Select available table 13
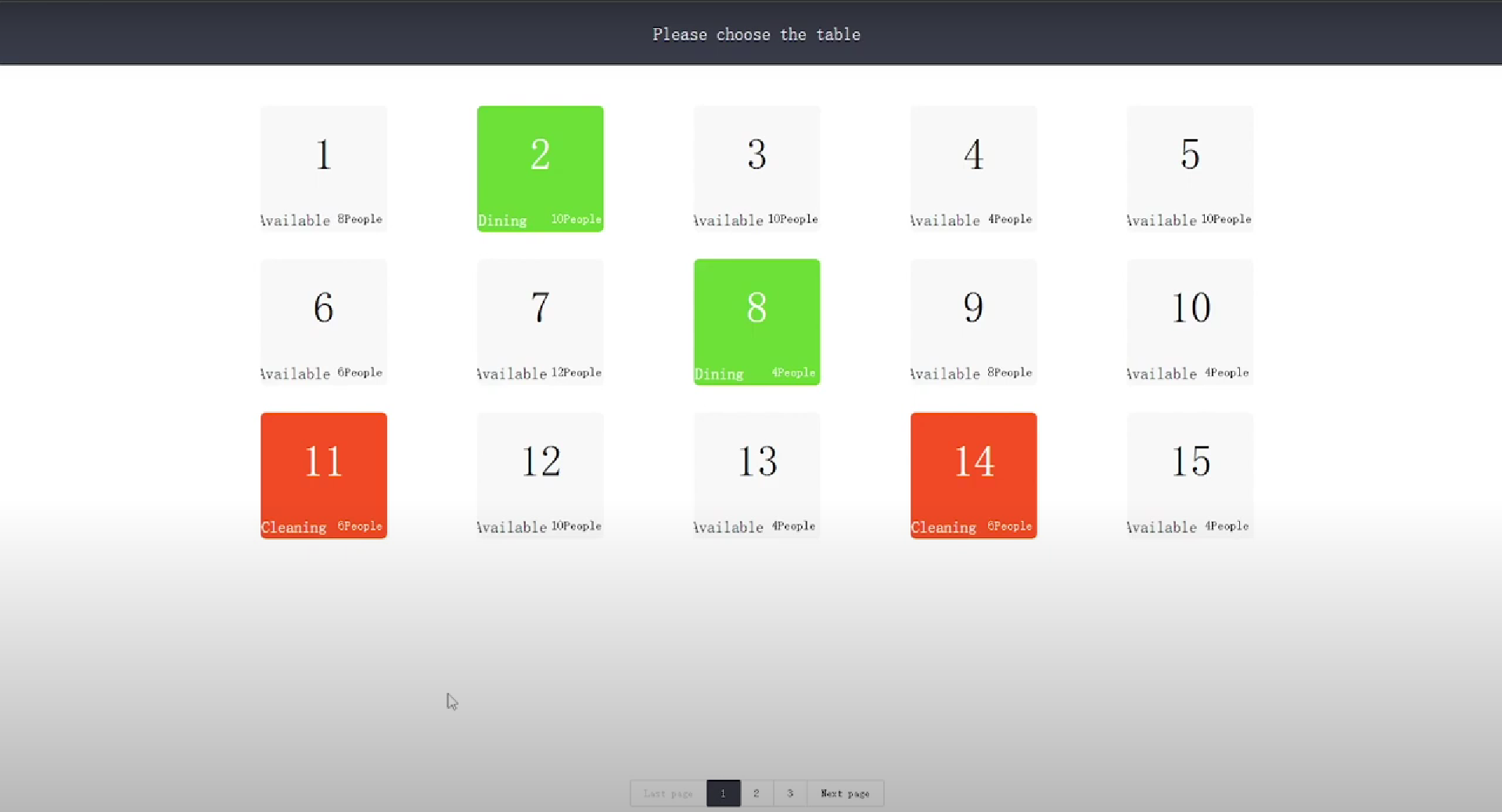 coord(757,475)
